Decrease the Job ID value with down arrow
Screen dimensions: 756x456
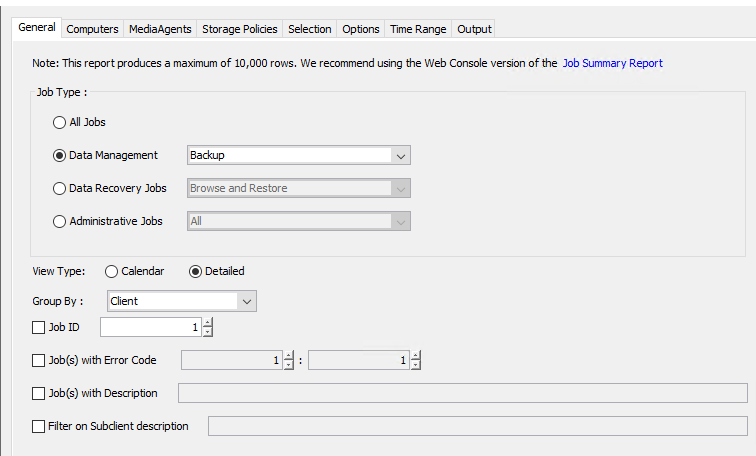click(x=207, y=332)
